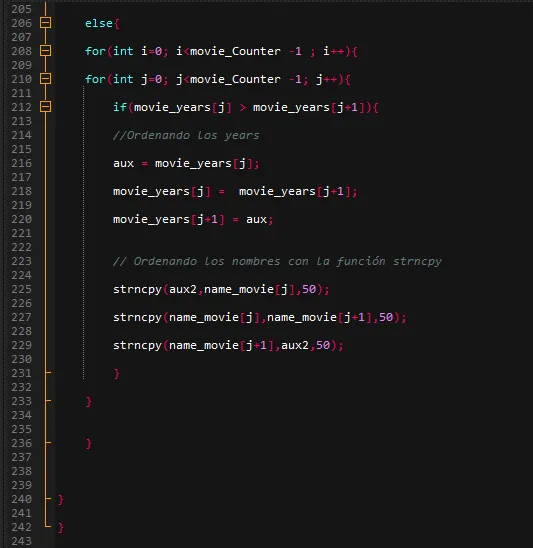The image size is (533, 548).
Task: Click the strncpy call on line 227
Action: (x=260, y=317)
